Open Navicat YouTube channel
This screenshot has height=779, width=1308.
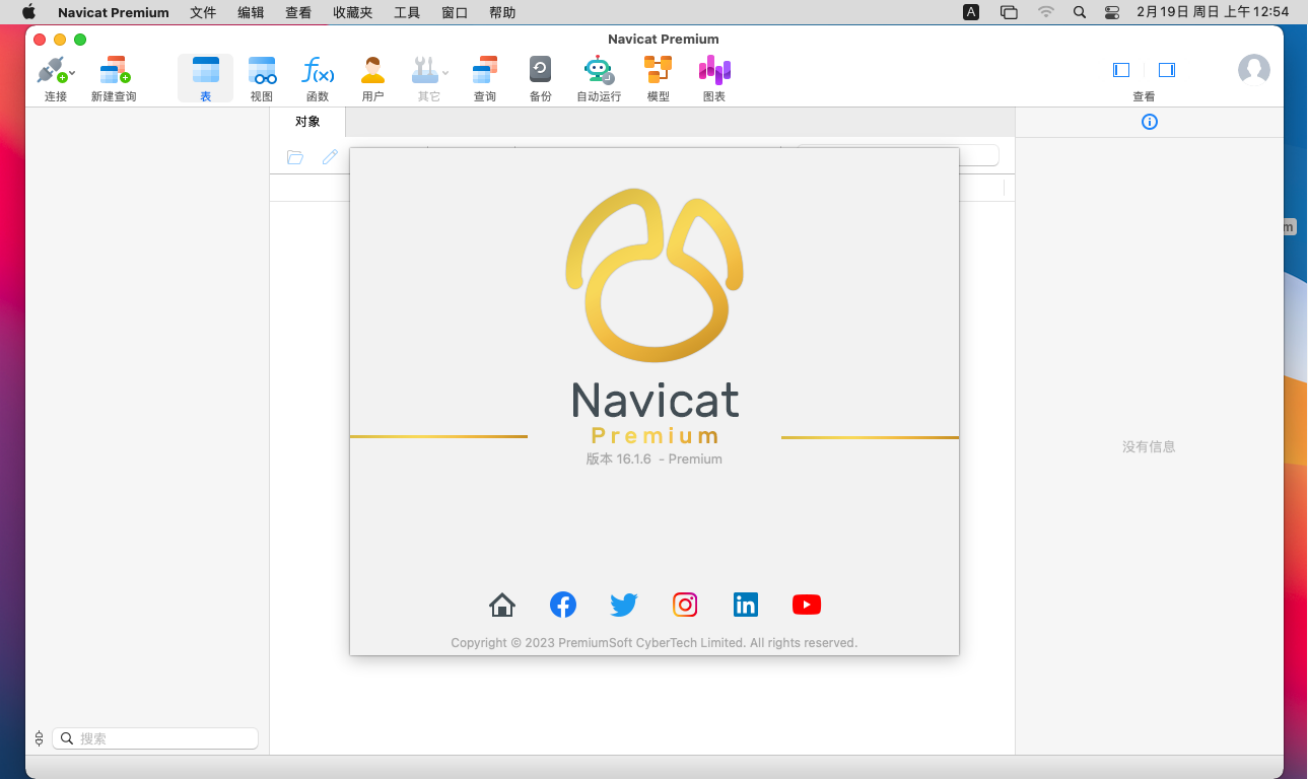tap(807, 605)
